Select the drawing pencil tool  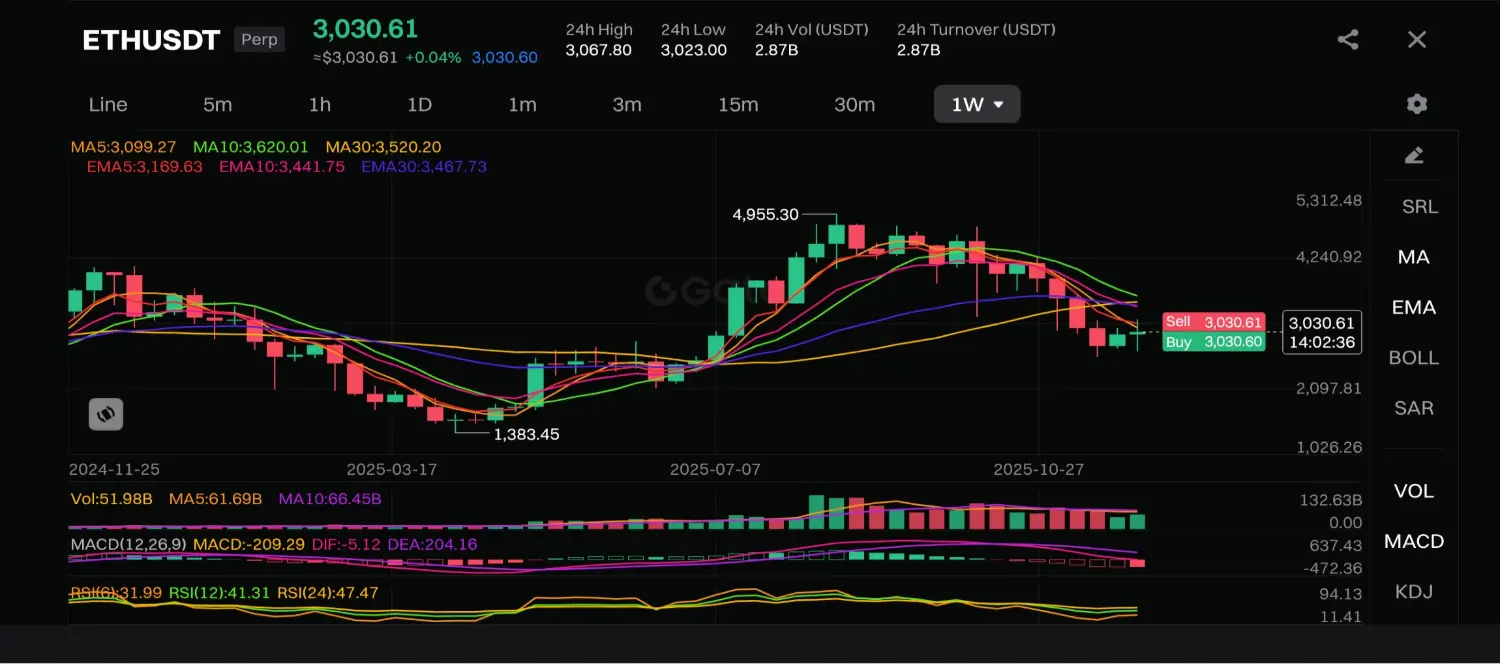(1414, 155)
